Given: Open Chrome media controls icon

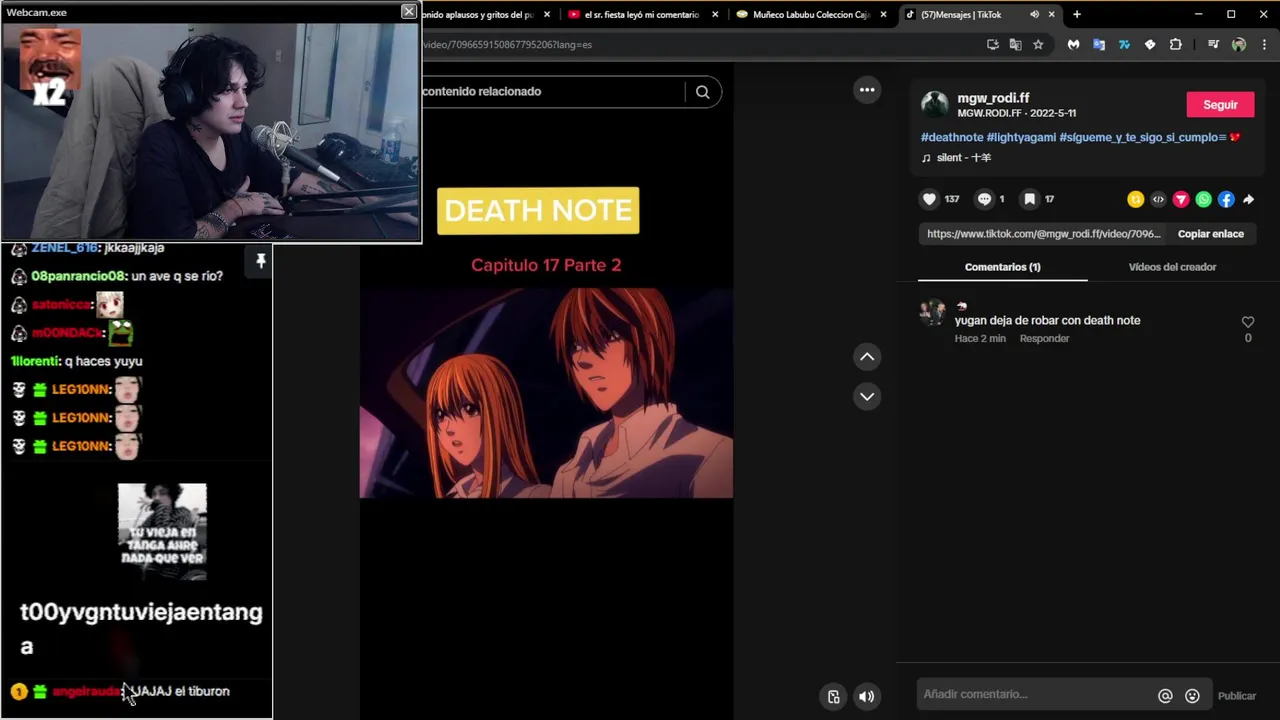Looking at the screenshot, I should [x=1213, y=44].
